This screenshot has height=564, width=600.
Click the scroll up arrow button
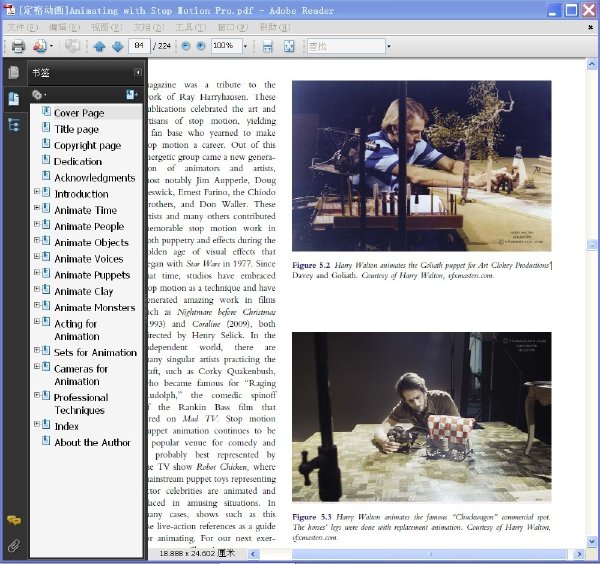click(592, 64)
